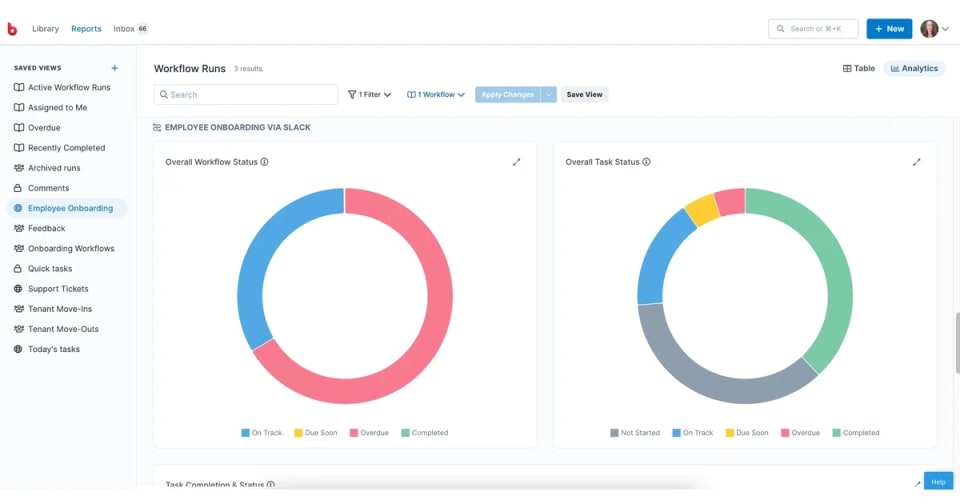
Task: Show info for Overall Task Status
Action: (647, 162)
